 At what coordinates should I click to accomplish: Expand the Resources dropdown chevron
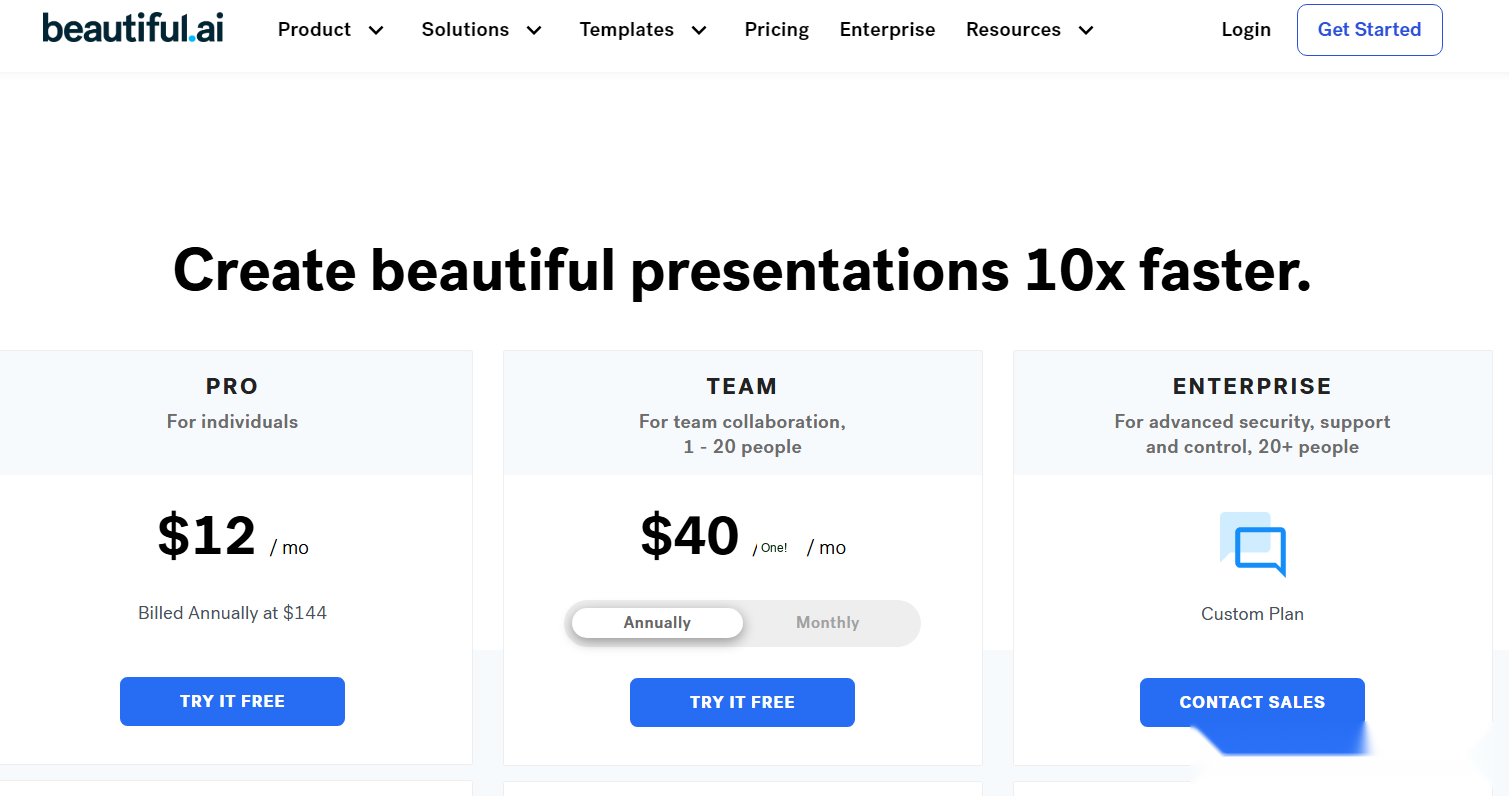[x=1086, y=31]
